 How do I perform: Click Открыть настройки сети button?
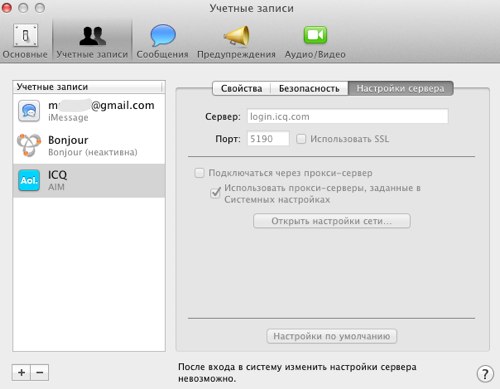332,221
